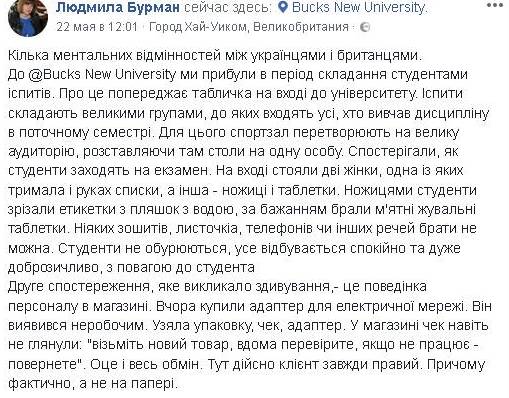509x398 pixels.
Task: Click the final line "фактично, а не на папері"
Action: click(x=91, y=384)
